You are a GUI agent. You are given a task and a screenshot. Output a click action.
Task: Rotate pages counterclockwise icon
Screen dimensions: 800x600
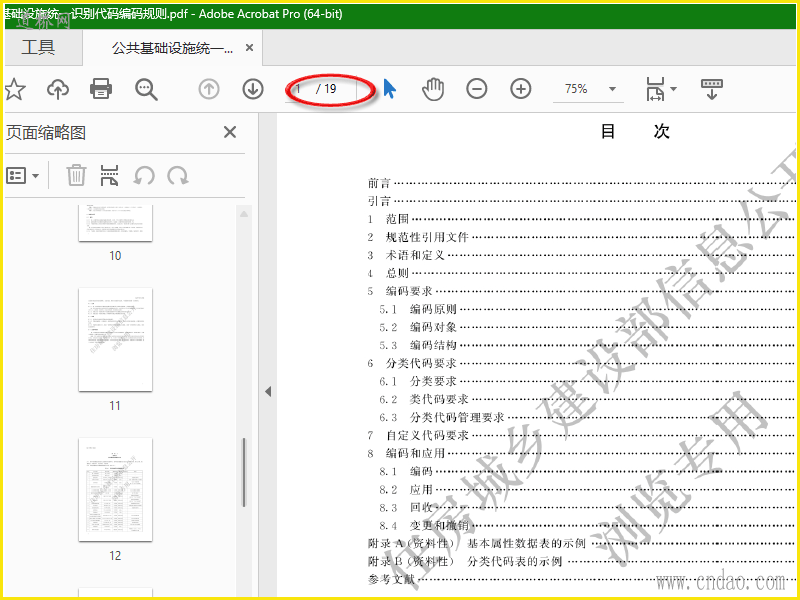(x=144, y=176)
